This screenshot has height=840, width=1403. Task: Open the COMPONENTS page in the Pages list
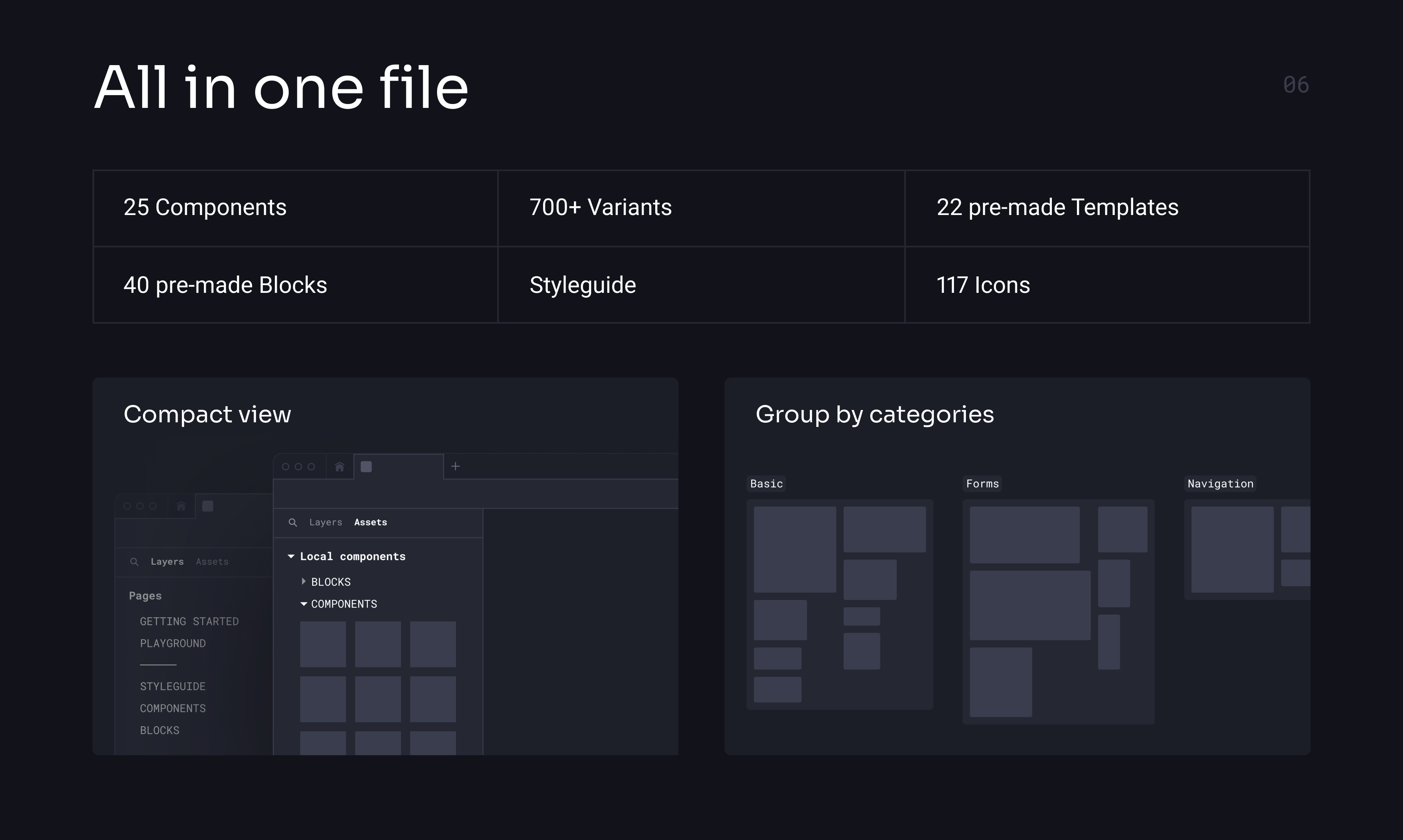tap(173, 709)
